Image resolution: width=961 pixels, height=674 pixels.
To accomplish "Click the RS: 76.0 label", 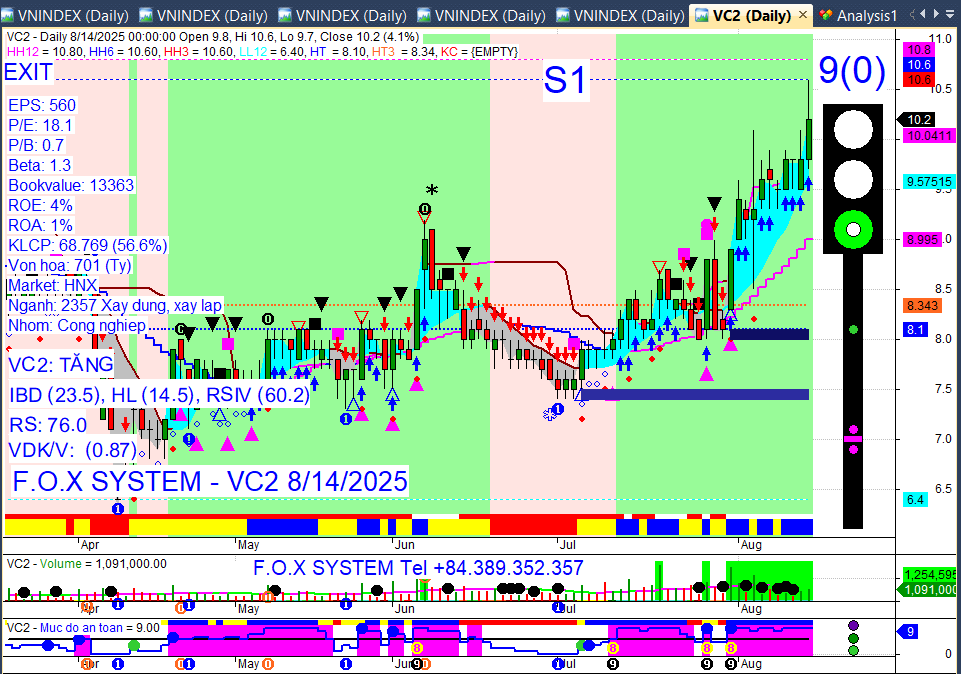I will pos(48,425).
